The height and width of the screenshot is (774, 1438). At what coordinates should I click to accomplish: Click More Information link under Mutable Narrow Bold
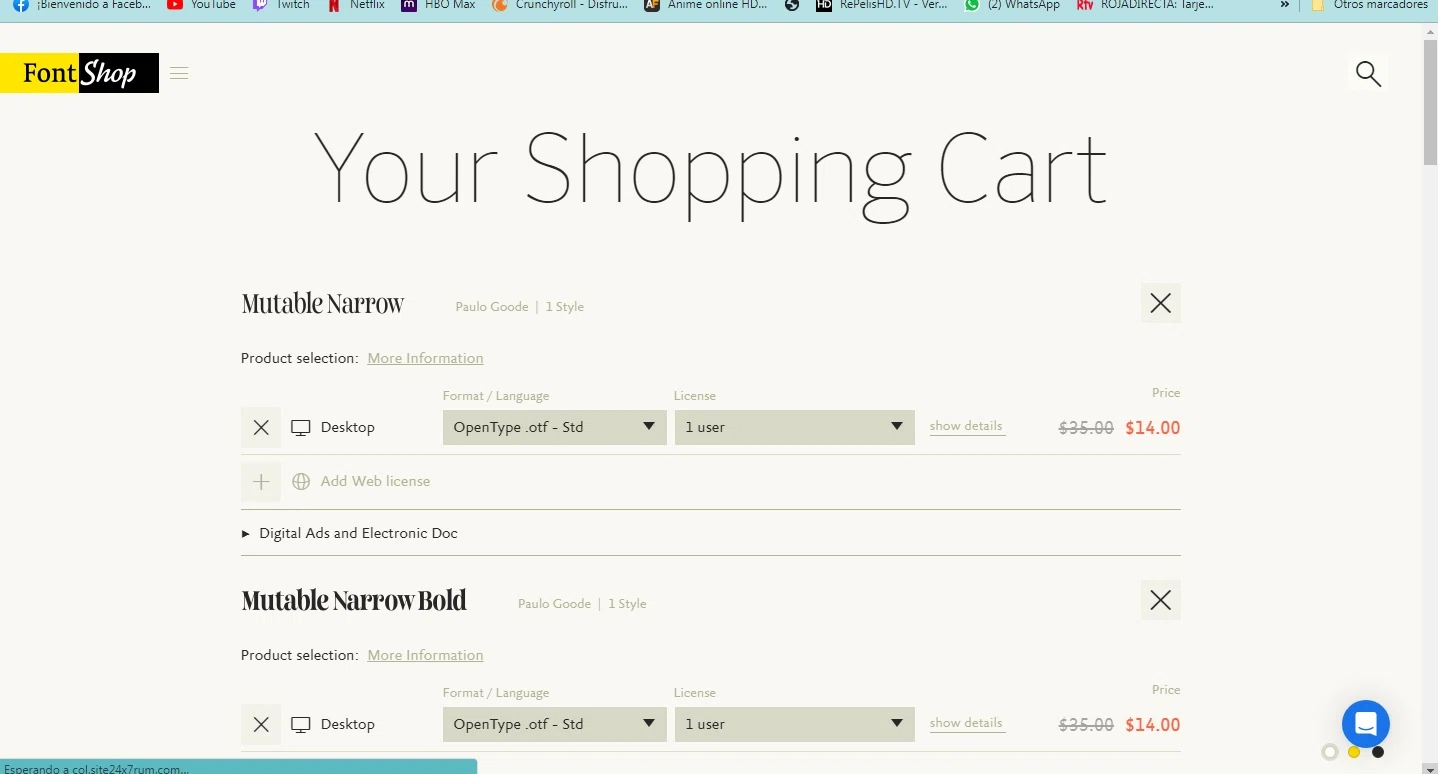[425, 655]
